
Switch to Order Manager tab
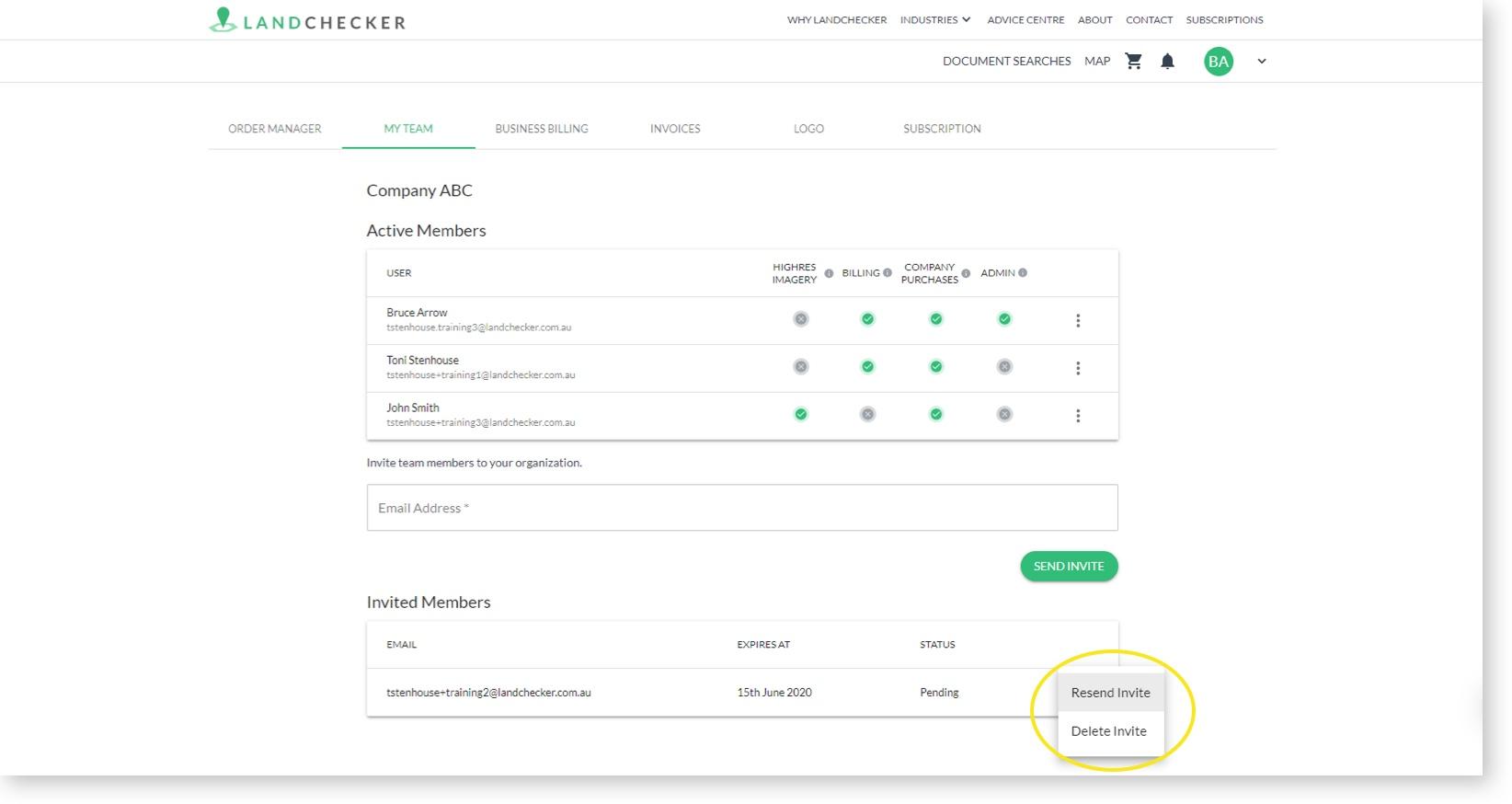coord(275,129)
